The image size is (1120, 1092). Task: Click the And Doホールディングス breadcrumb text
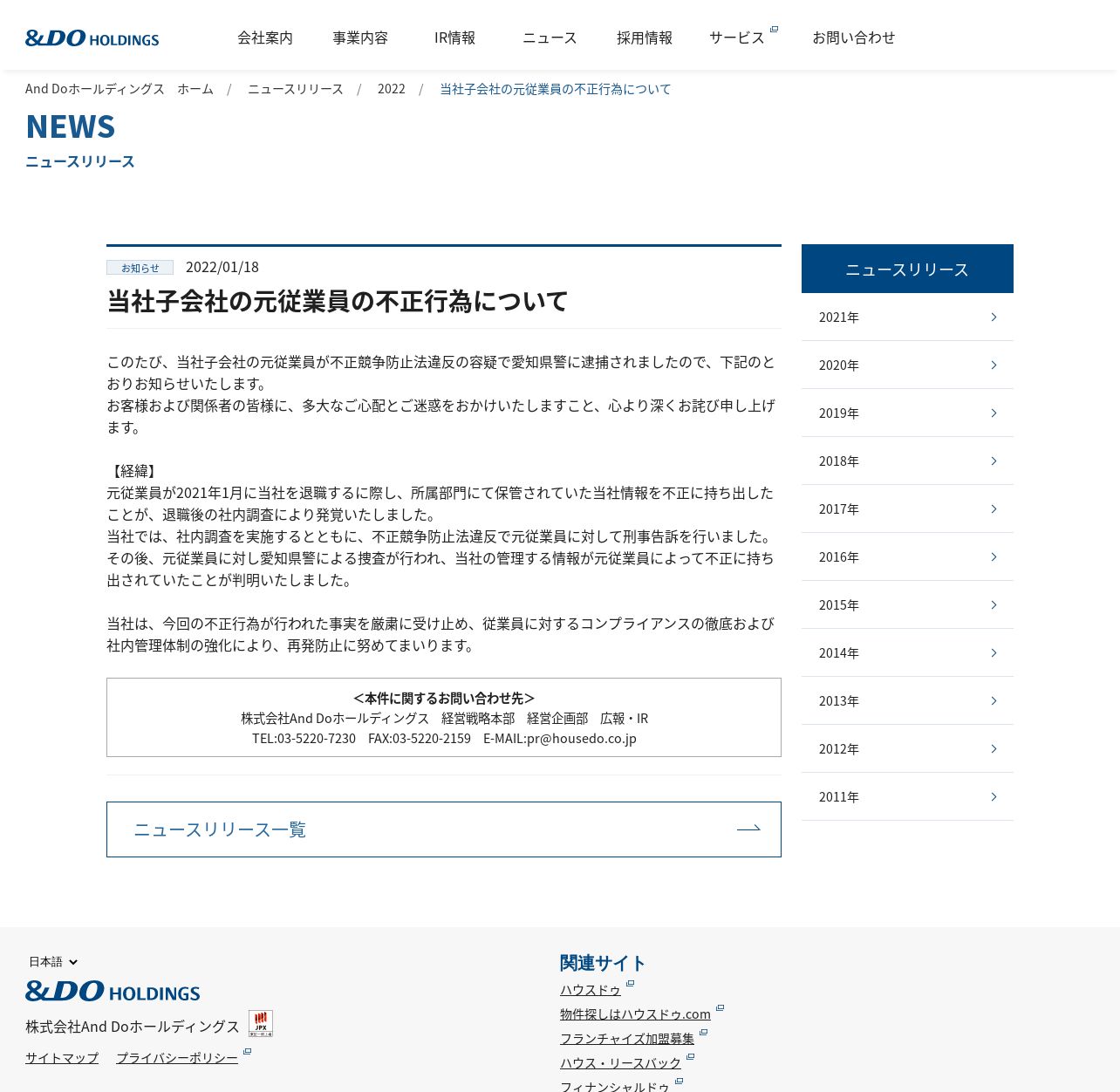[95, 89]
